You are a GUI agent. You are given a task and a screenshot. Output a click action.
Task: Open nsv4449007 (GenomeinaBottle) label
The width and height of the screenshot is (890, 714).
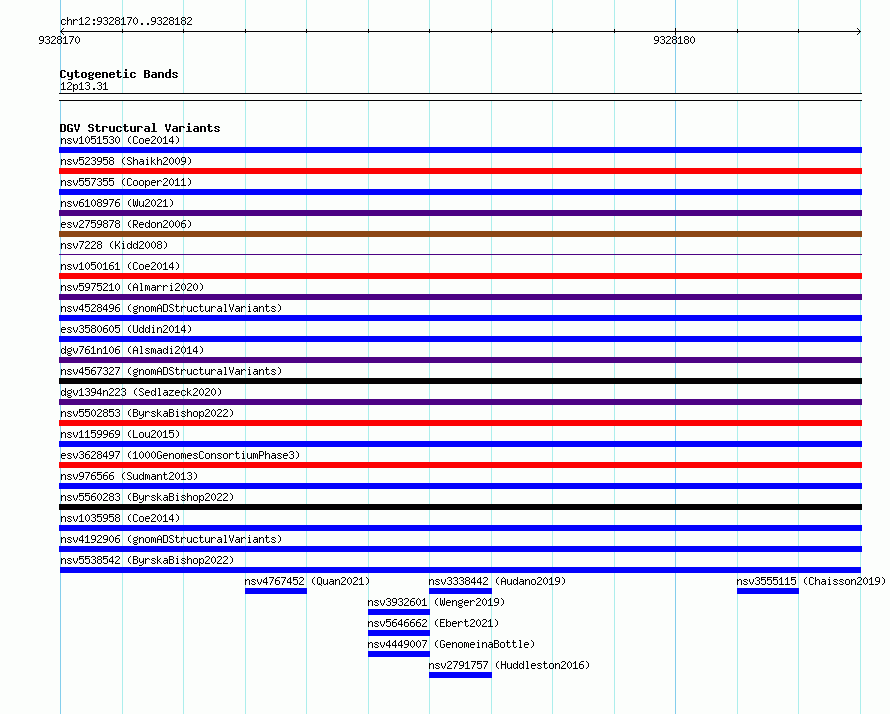click(451, 644)
